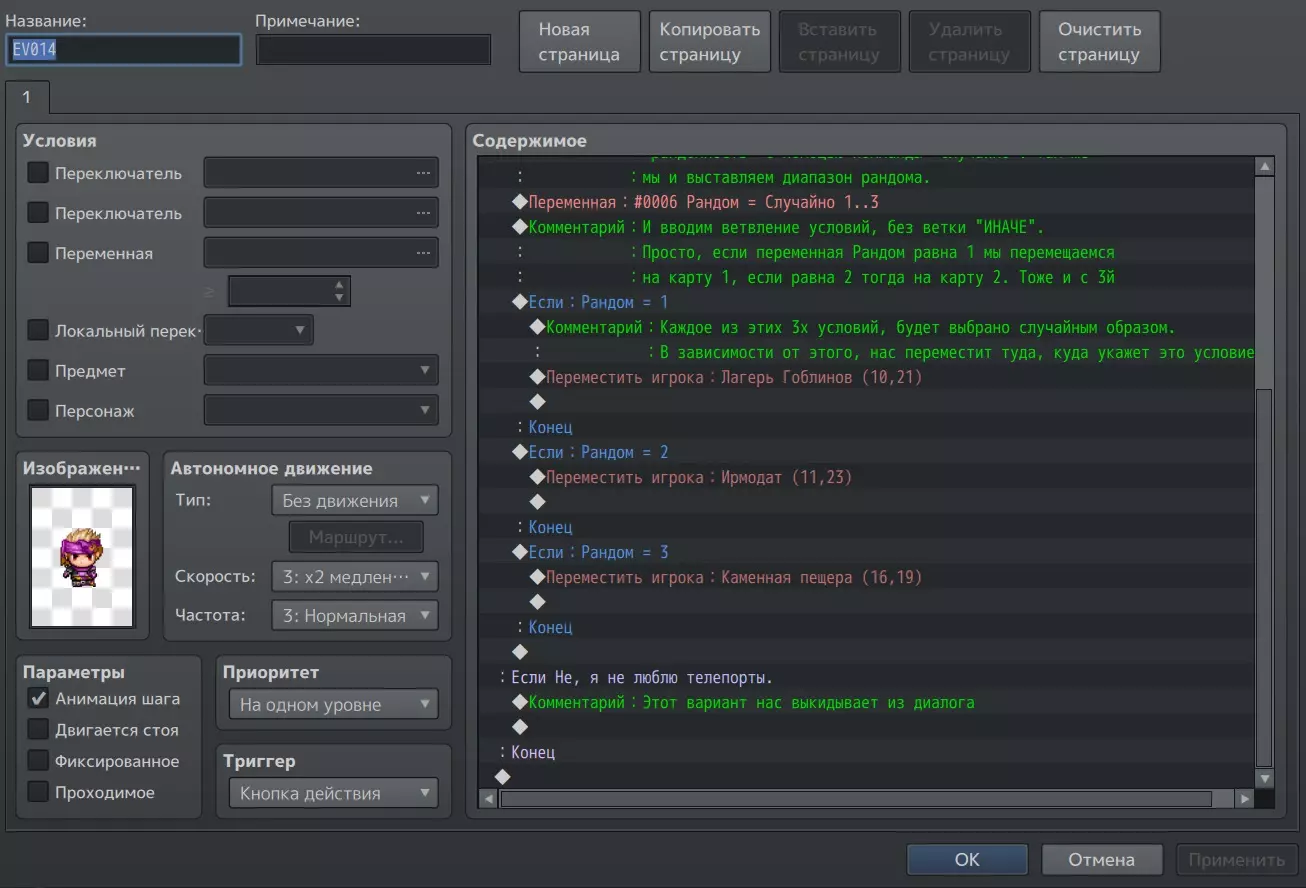This screenshot has height=888, width=1306.
Task: Uncheck the Анимация шага checkbox
Action: 38,699
